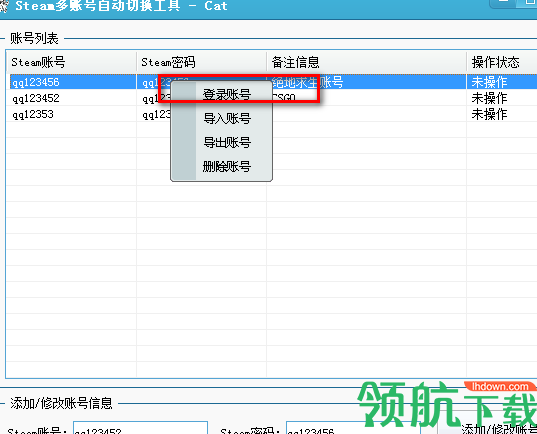Click the 备注信息 column header
Screen dimensions: 537x434
[366, 62]
